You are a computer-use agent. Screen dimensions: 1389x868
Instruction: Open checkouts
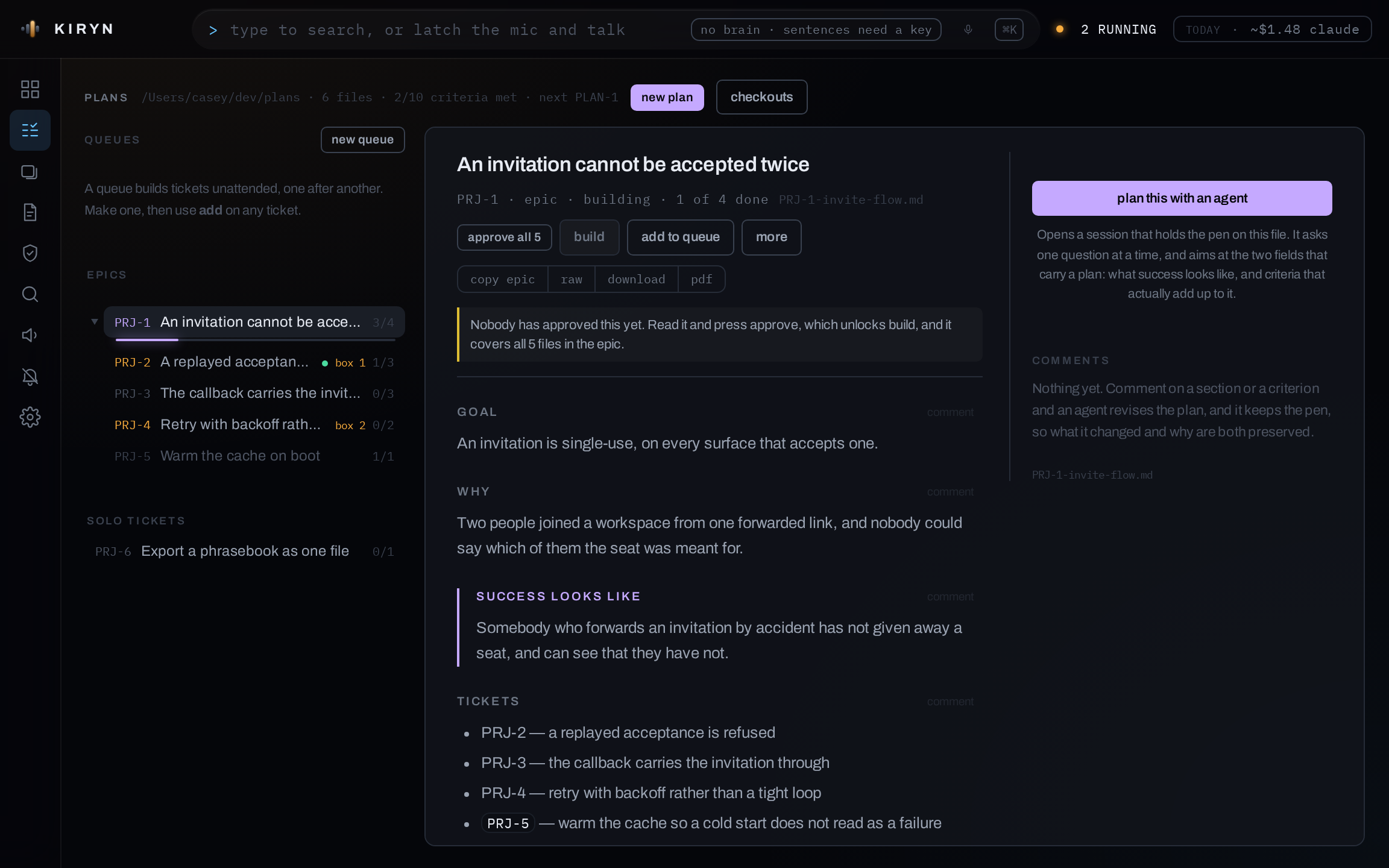click(761, 97)
